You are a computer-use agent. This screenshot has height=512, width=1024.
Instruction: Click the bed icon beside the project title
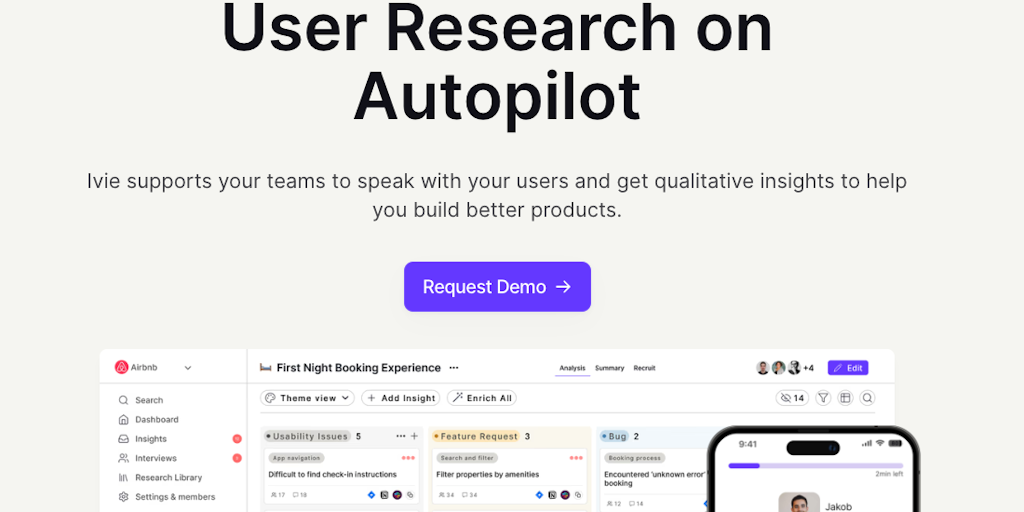tap(265, 368)
